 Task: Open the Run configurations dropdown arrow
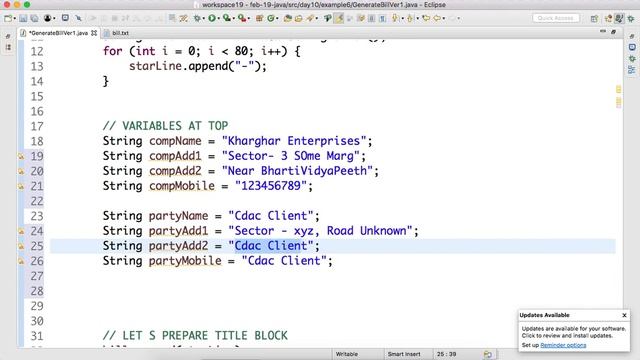click(x=218, y=18)
